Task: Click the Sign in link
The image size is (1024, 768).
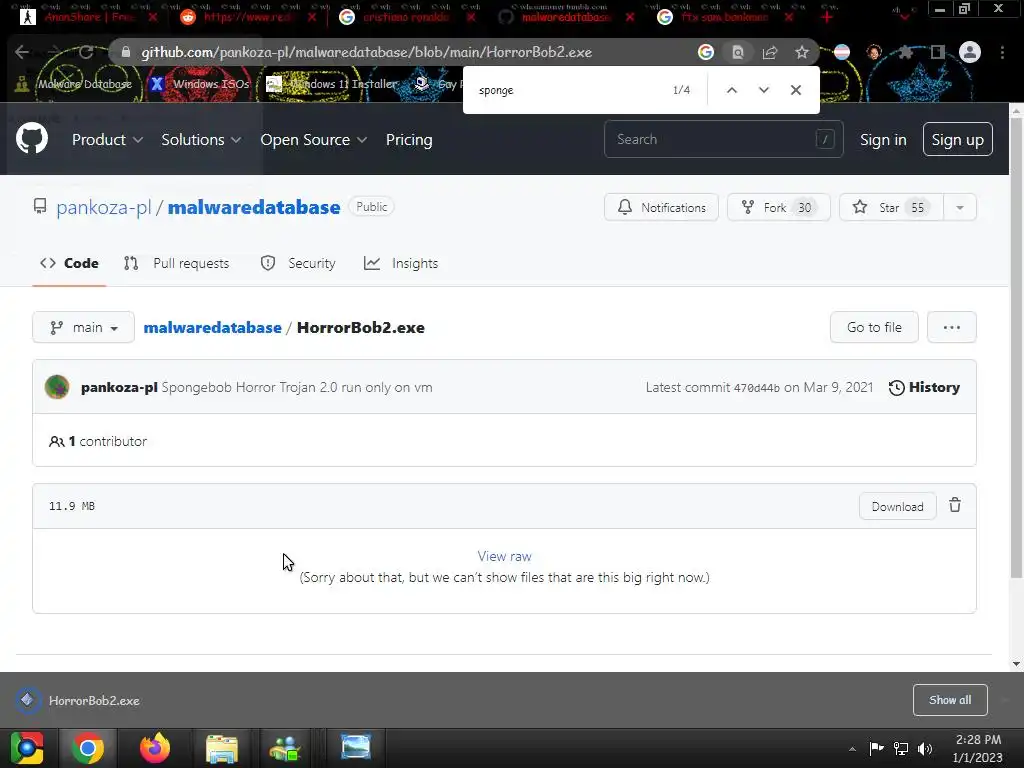Action: click(x=883, y=140)
